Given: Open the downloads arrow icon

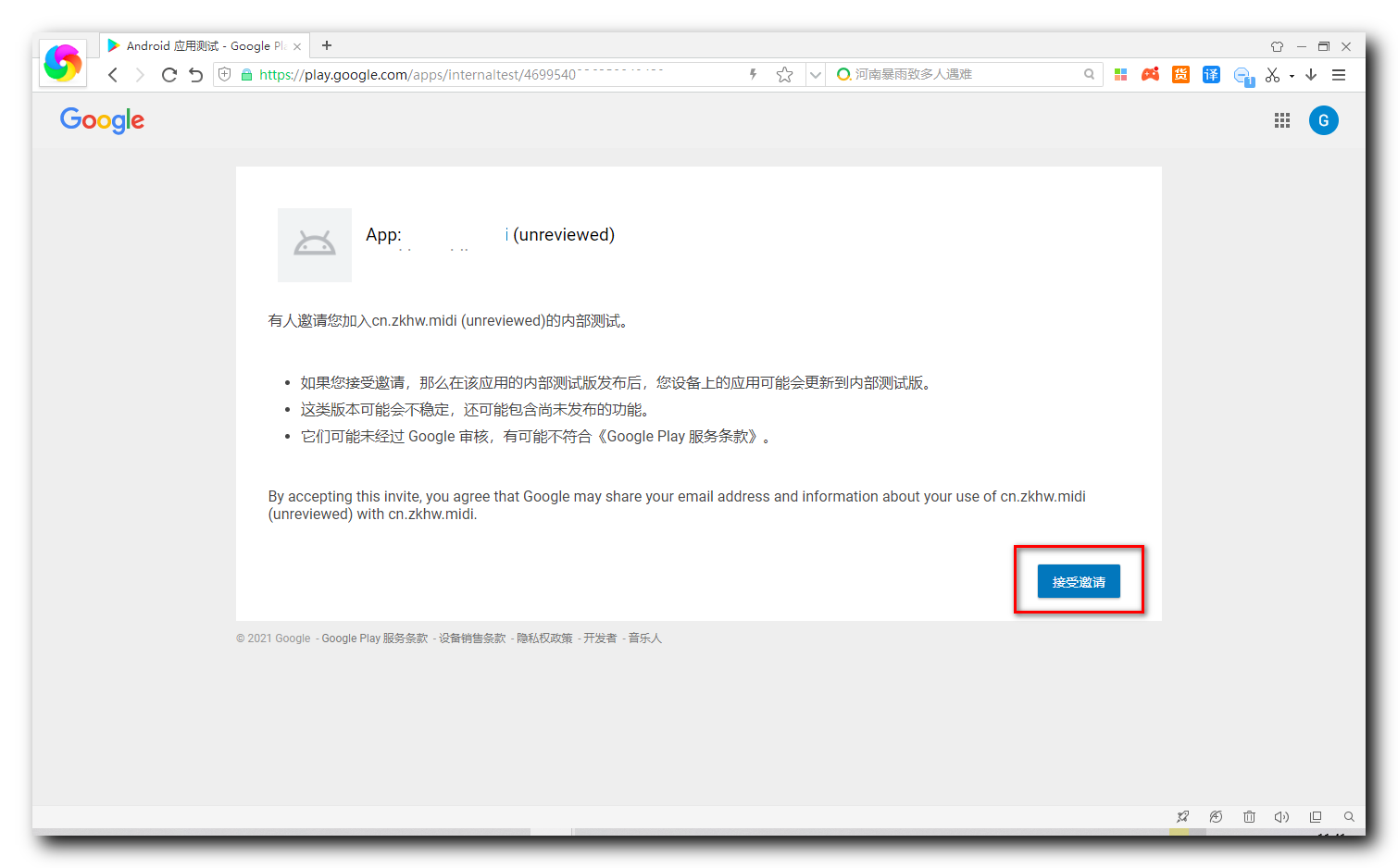Looking at the screenshot, I should pos(1311,75).
